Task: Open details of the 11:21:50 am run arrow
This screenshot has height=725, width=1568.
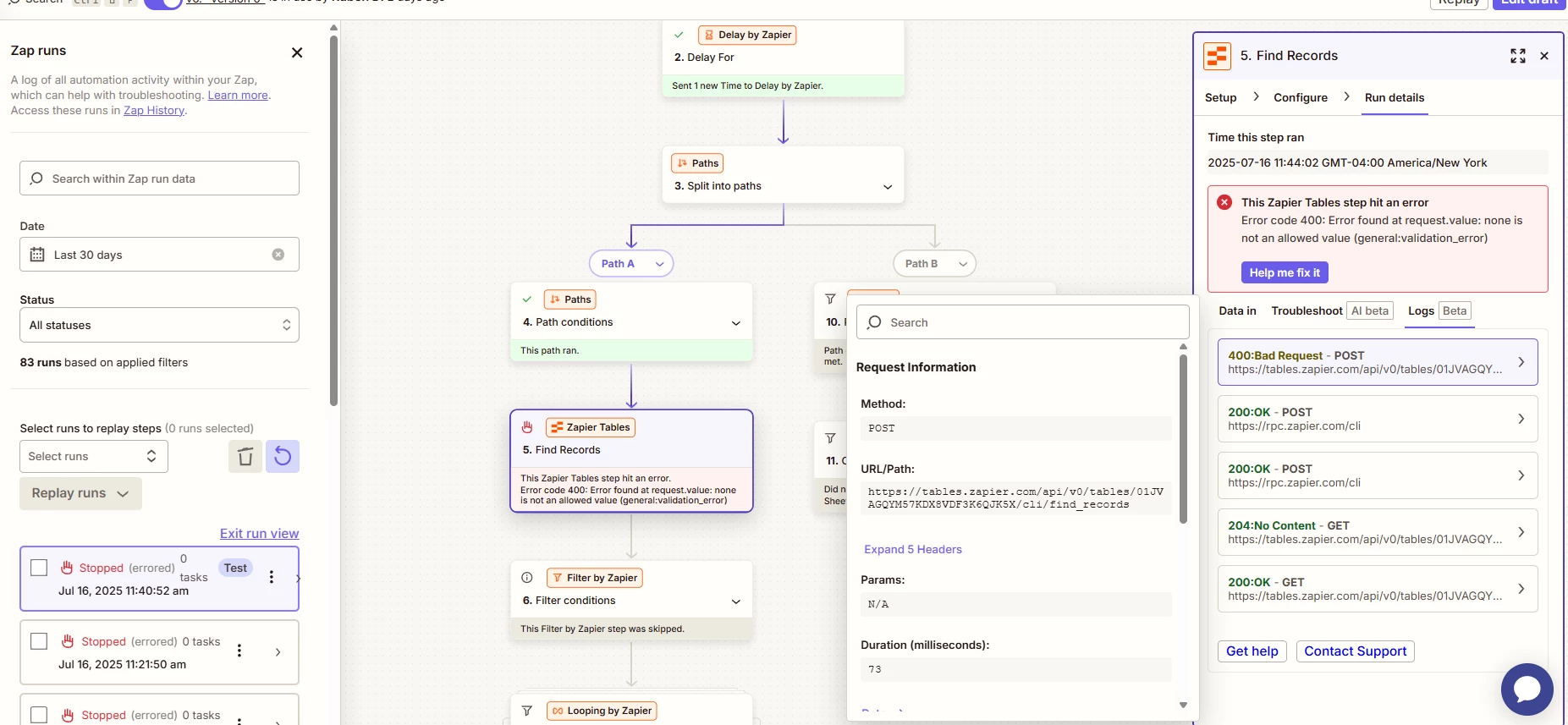Action: pos(278,651)
